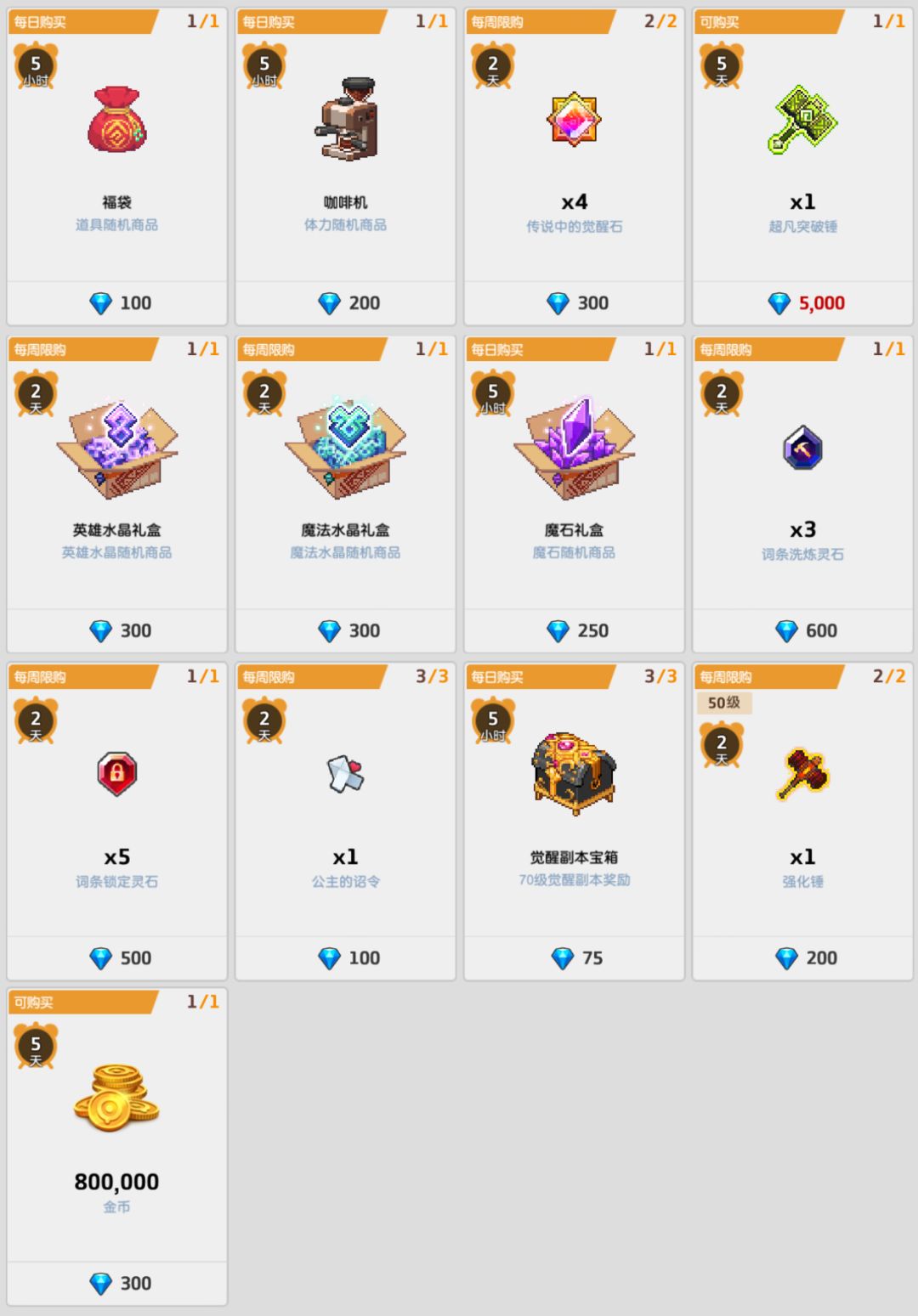Open the 魔法水晶礼盒 teal crystal box

(x=346, y=448)
